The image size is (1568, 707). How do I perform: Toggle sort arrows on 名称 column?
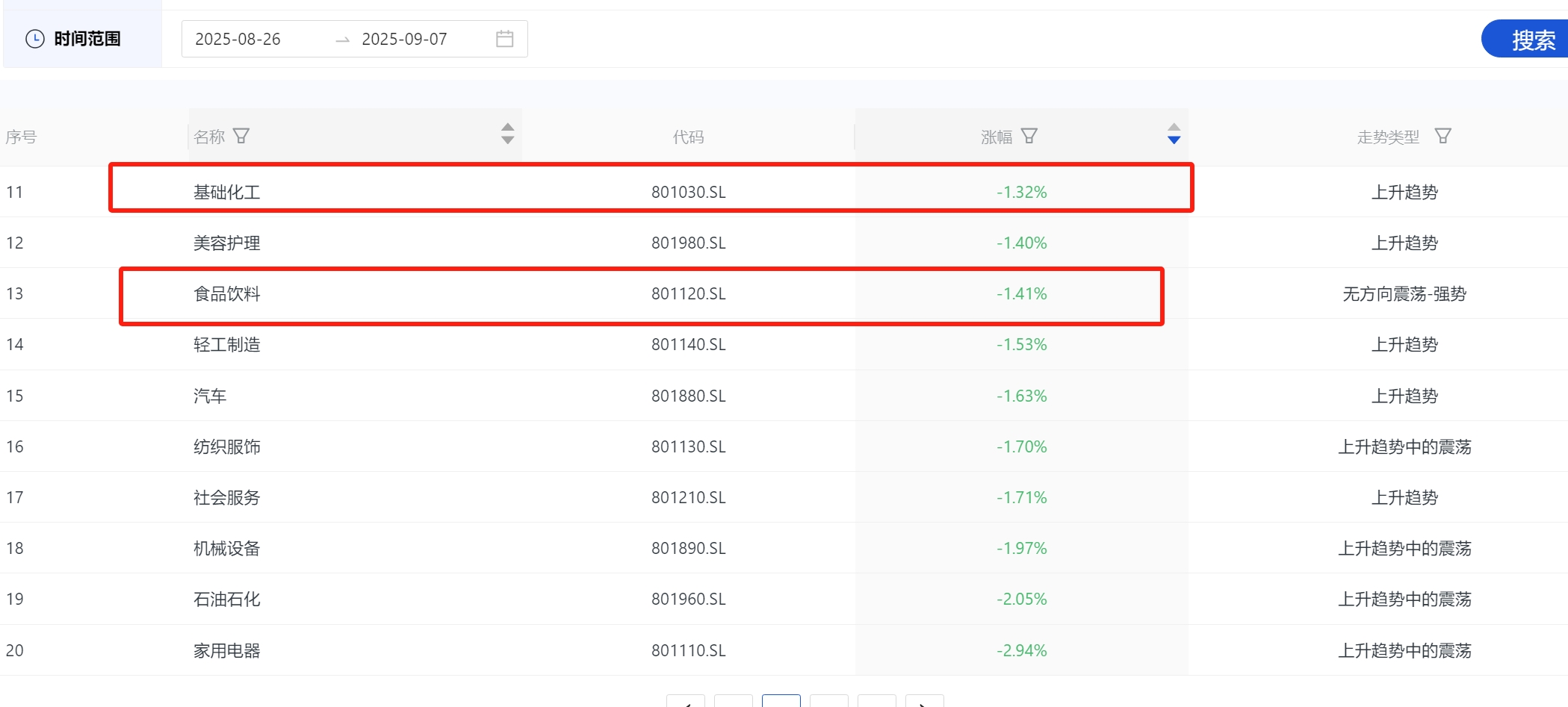coord(508,134)
